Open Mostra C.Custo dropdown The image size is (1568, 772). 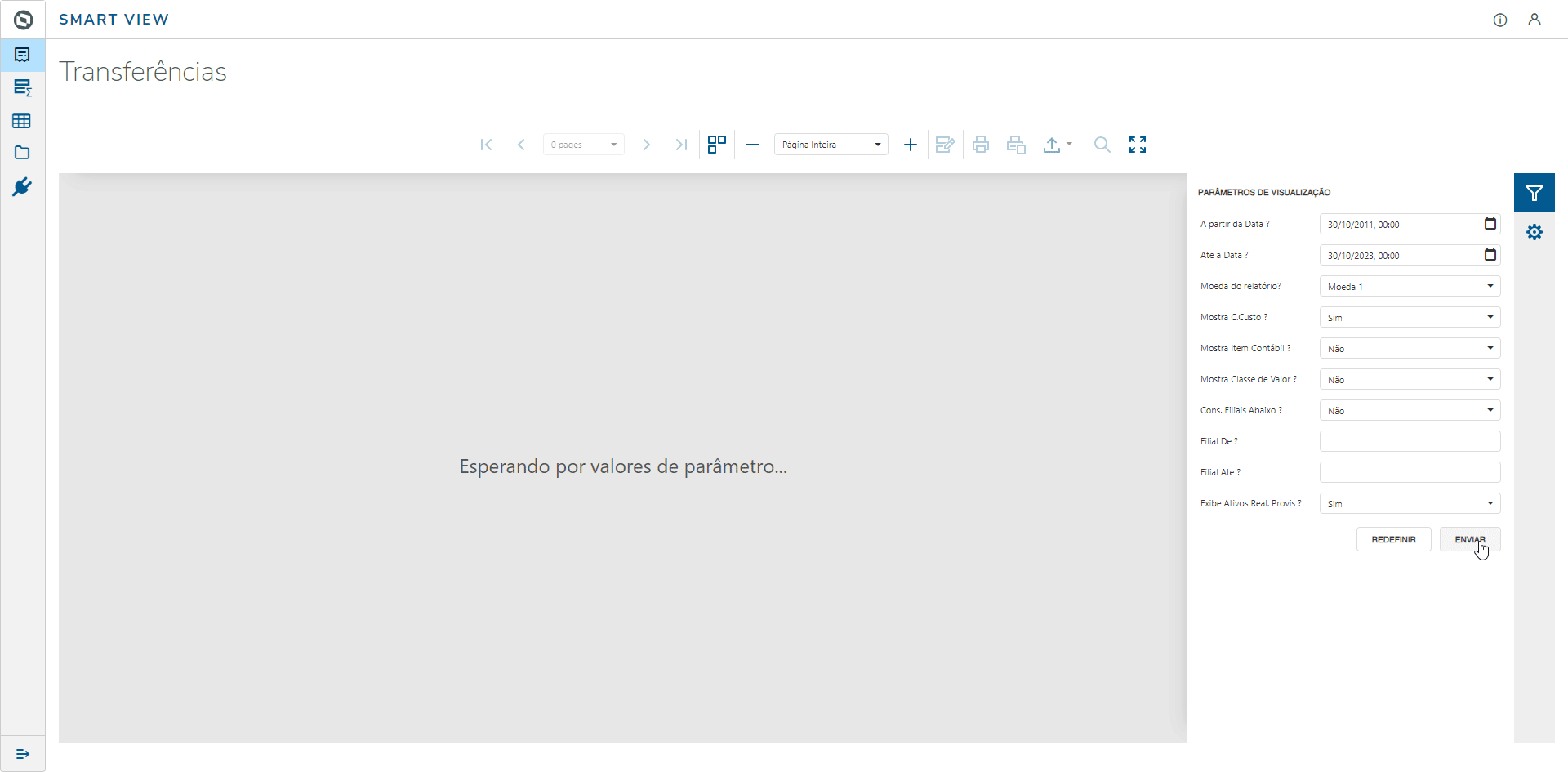[x=1410, y=317]
